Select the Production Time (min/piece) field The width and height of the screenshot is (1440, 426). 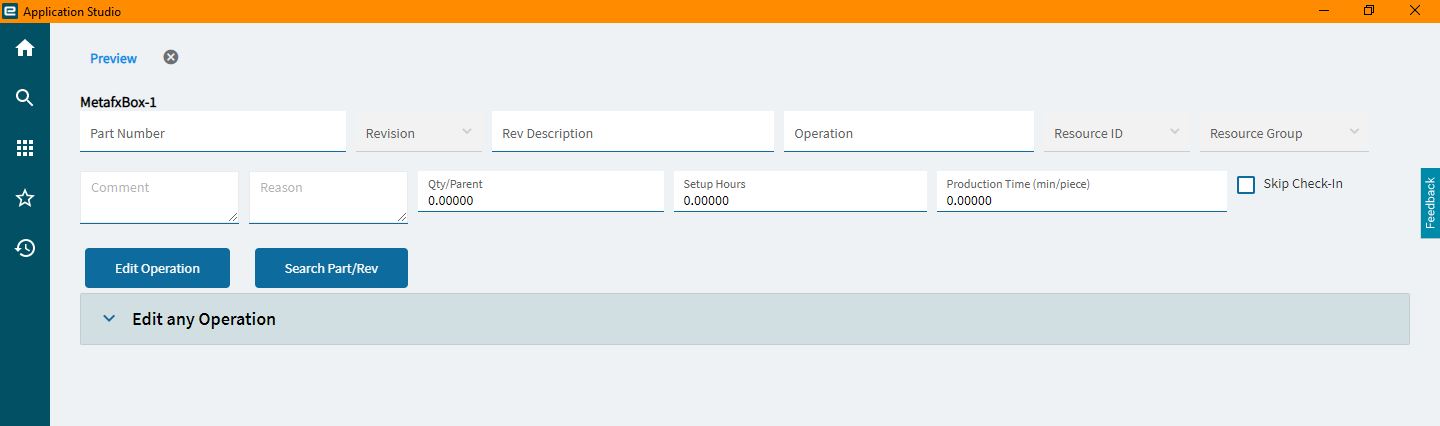coord(1081,192)
